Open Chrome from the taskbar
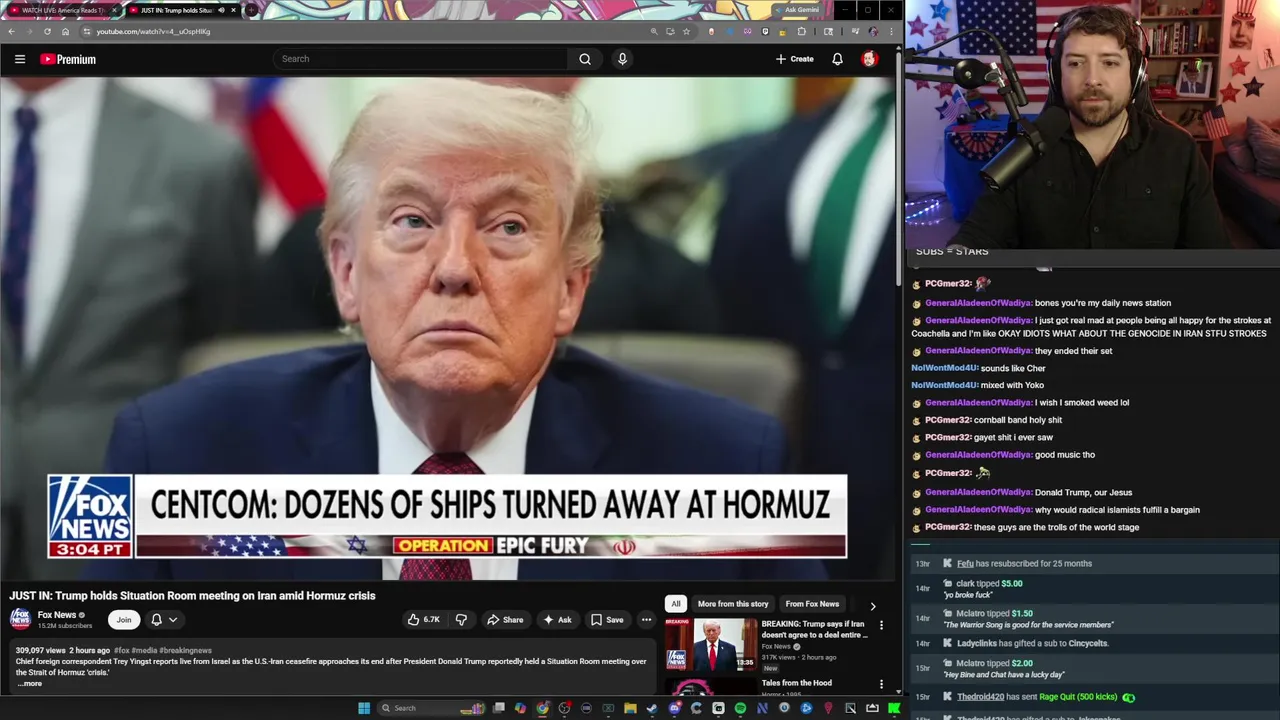This screenshot has width=1280, height=720. (x=542, y=708)
